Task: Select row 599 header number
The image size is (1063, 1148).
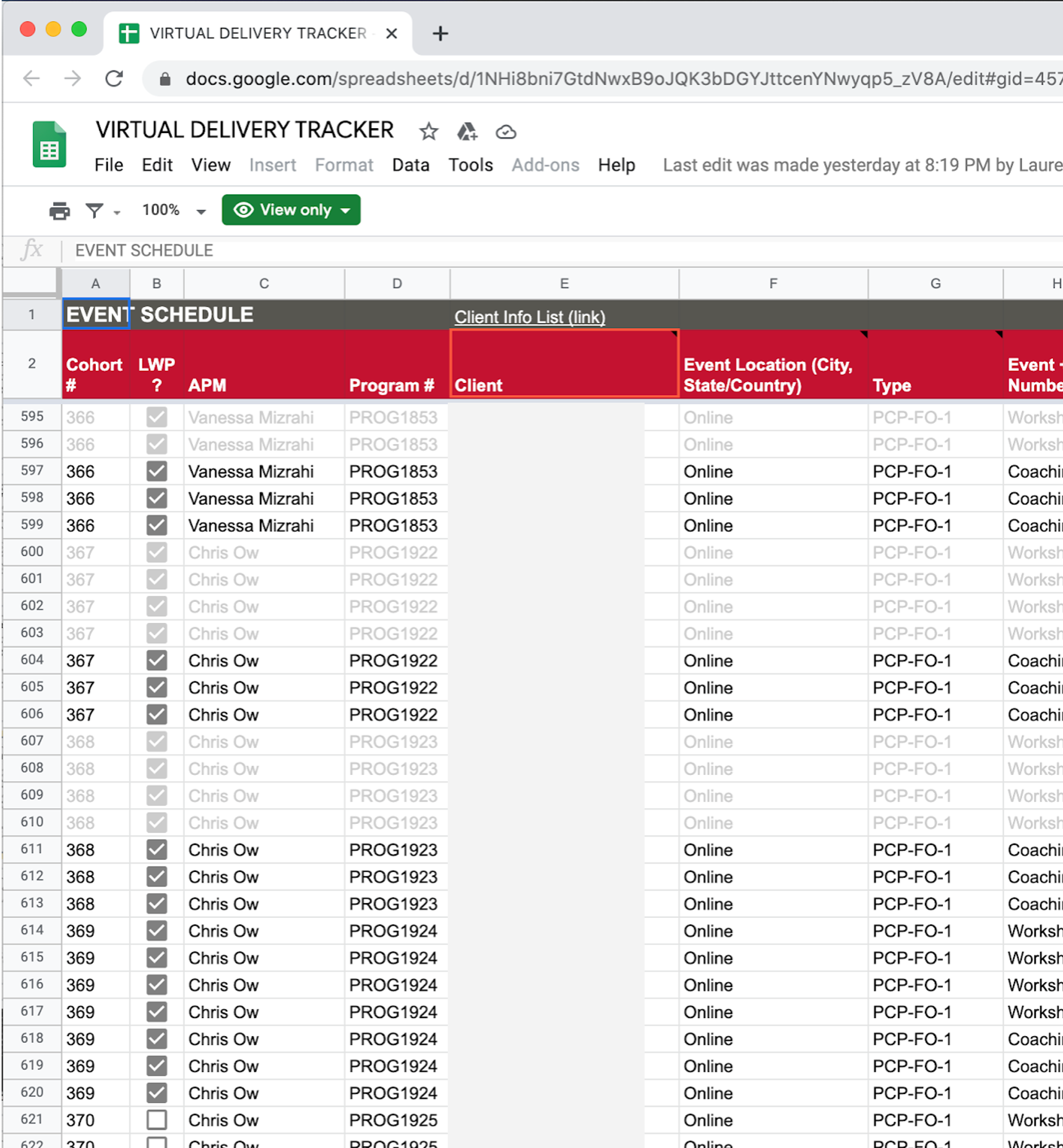Action: click(32, 525)
